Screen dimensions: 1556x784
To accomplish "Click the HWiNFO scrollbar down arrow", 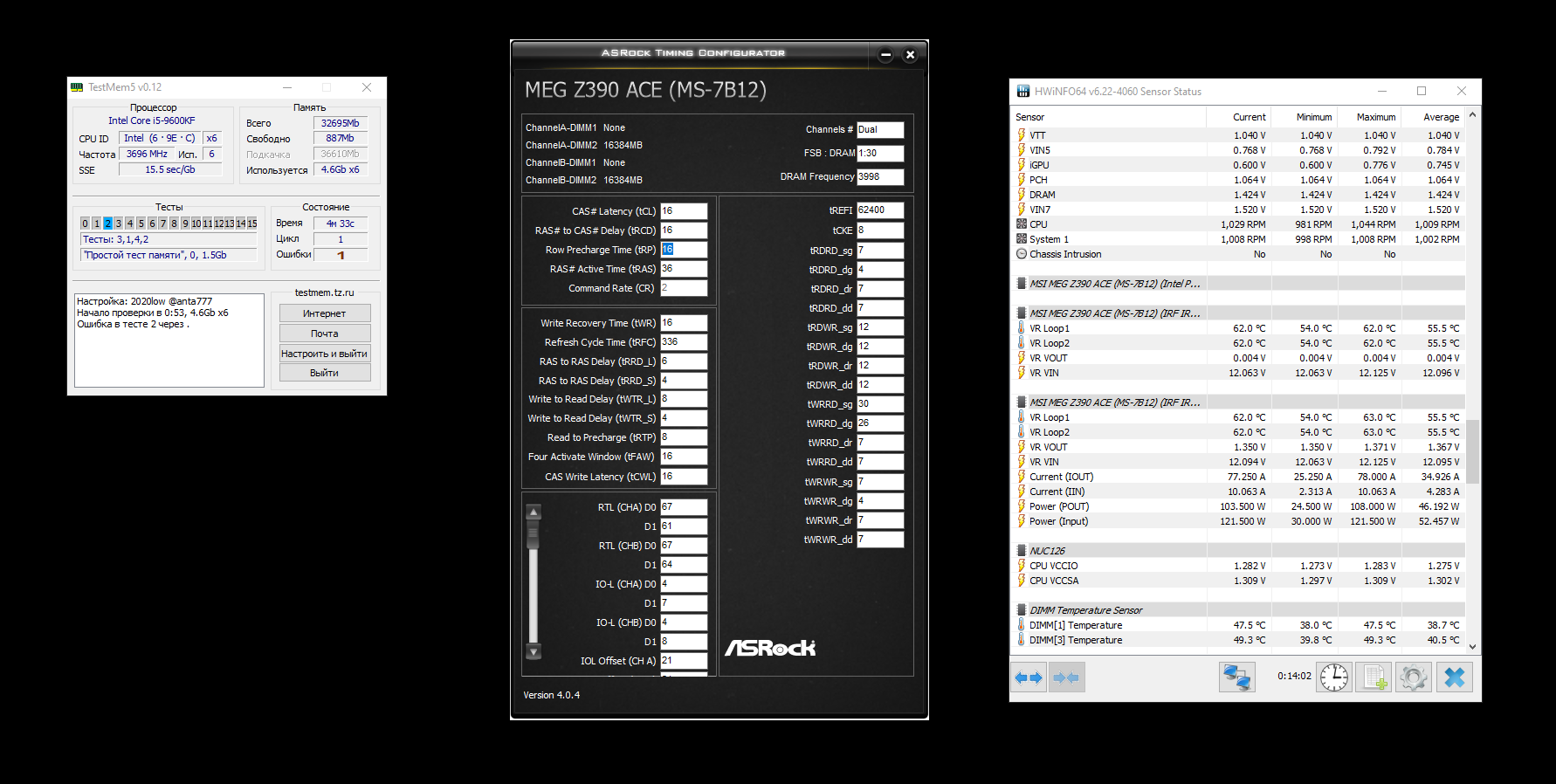I will (1472, 647).
